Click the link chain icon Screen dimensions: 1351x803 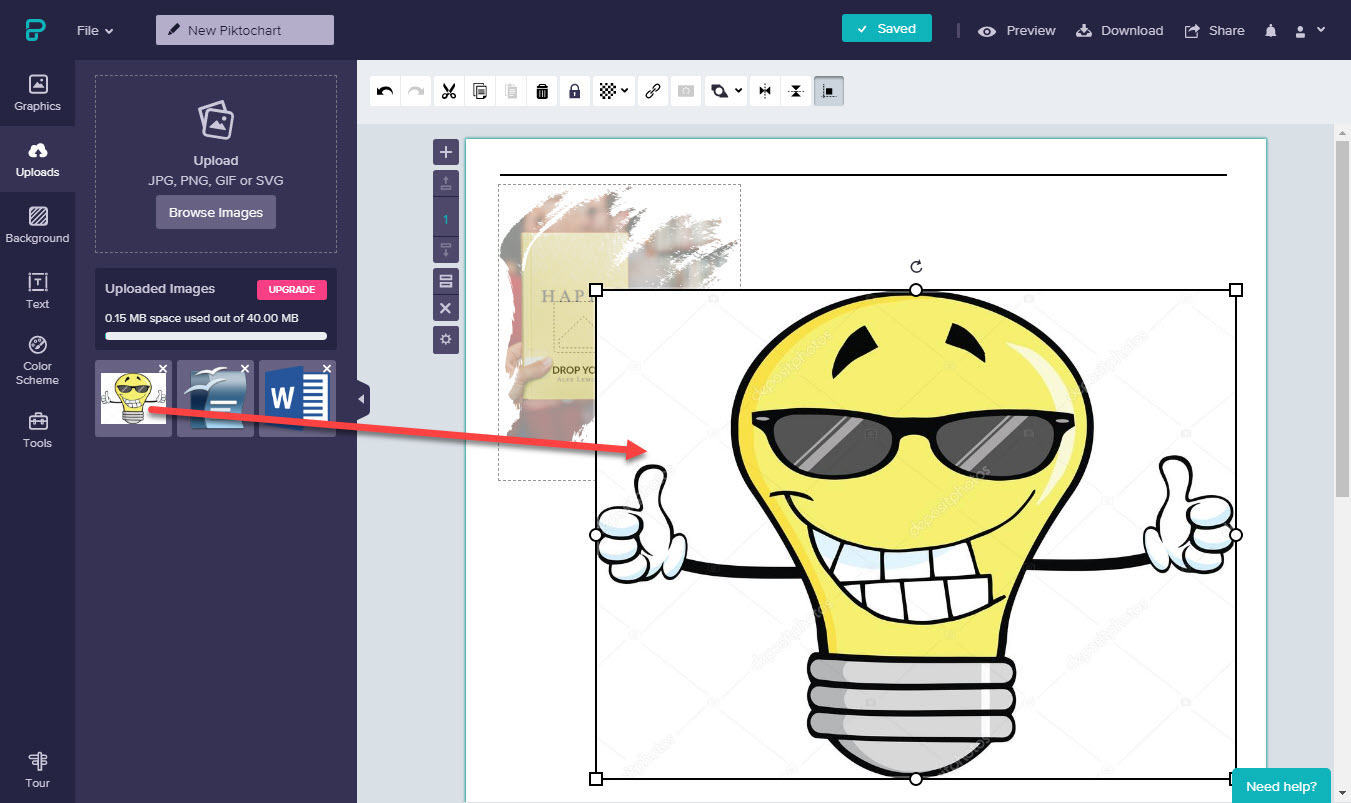click(x=653, y=91)
